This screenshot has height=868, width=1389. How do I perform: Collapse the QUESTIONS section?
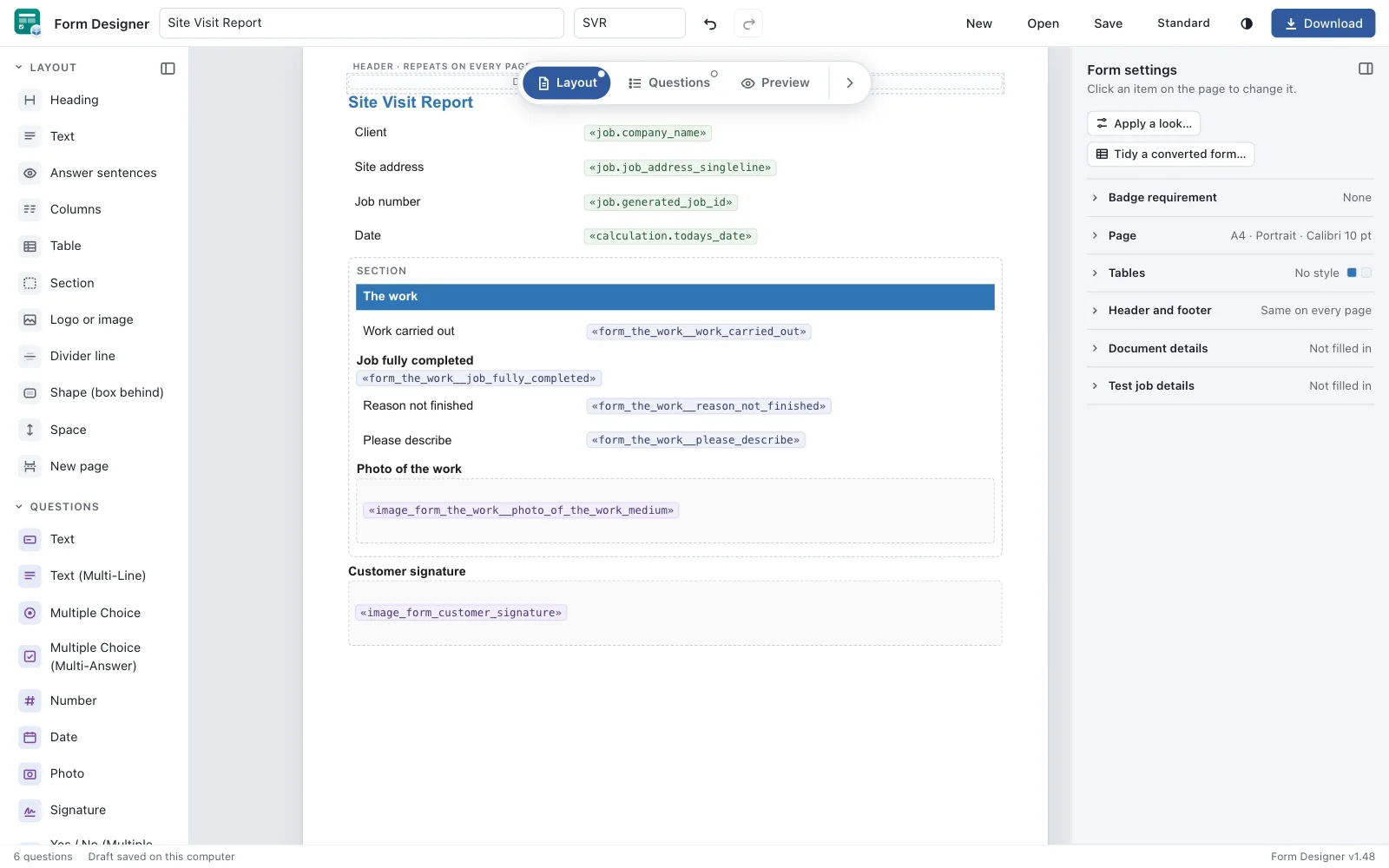coord(57,507)
